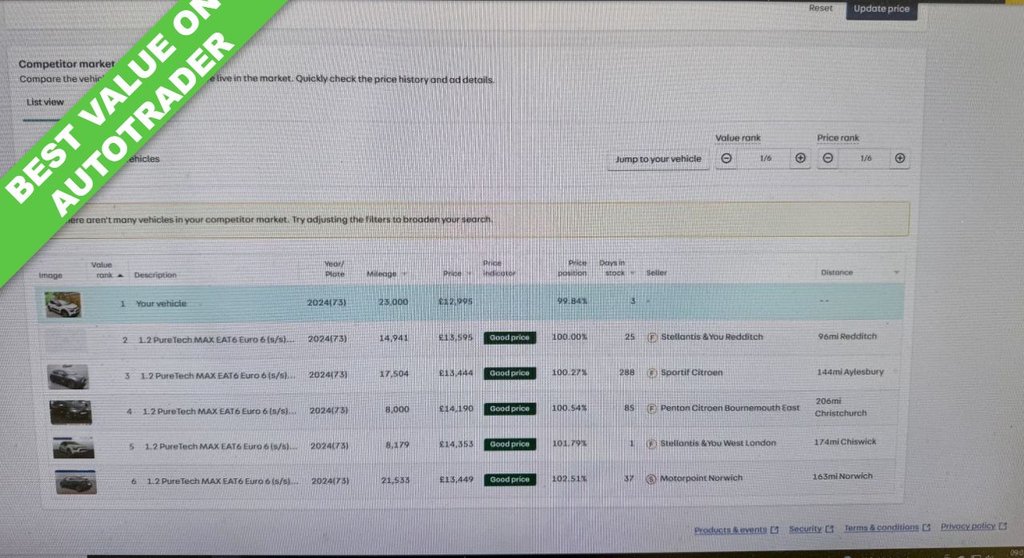The height and width of the screenshot is (558, 1024).
Task: Expand the Distance column sort arrow
Action: [896, 272]
